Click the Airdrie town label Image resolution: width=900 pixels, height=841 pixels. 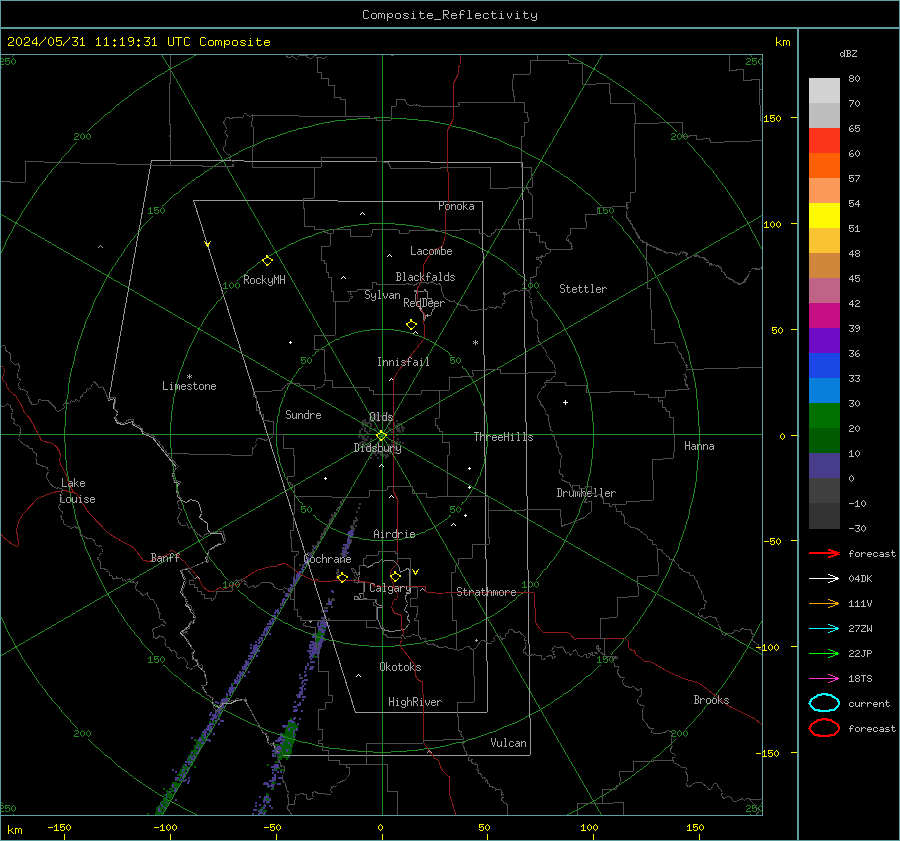(x=394, y=534)
